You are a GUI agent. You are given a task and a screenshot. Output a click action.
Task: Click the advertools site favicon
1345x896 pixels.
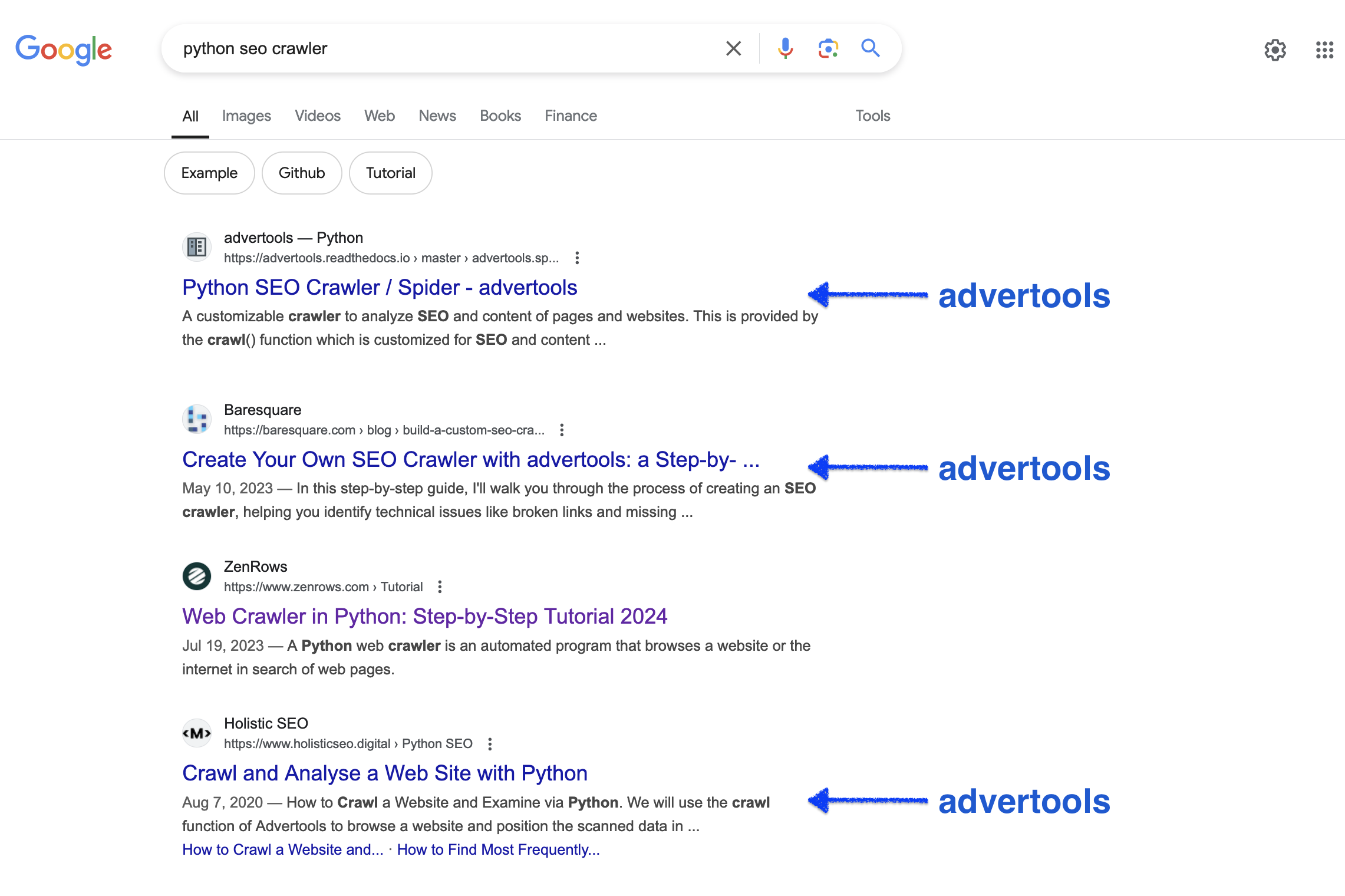(x=197, y=247)
